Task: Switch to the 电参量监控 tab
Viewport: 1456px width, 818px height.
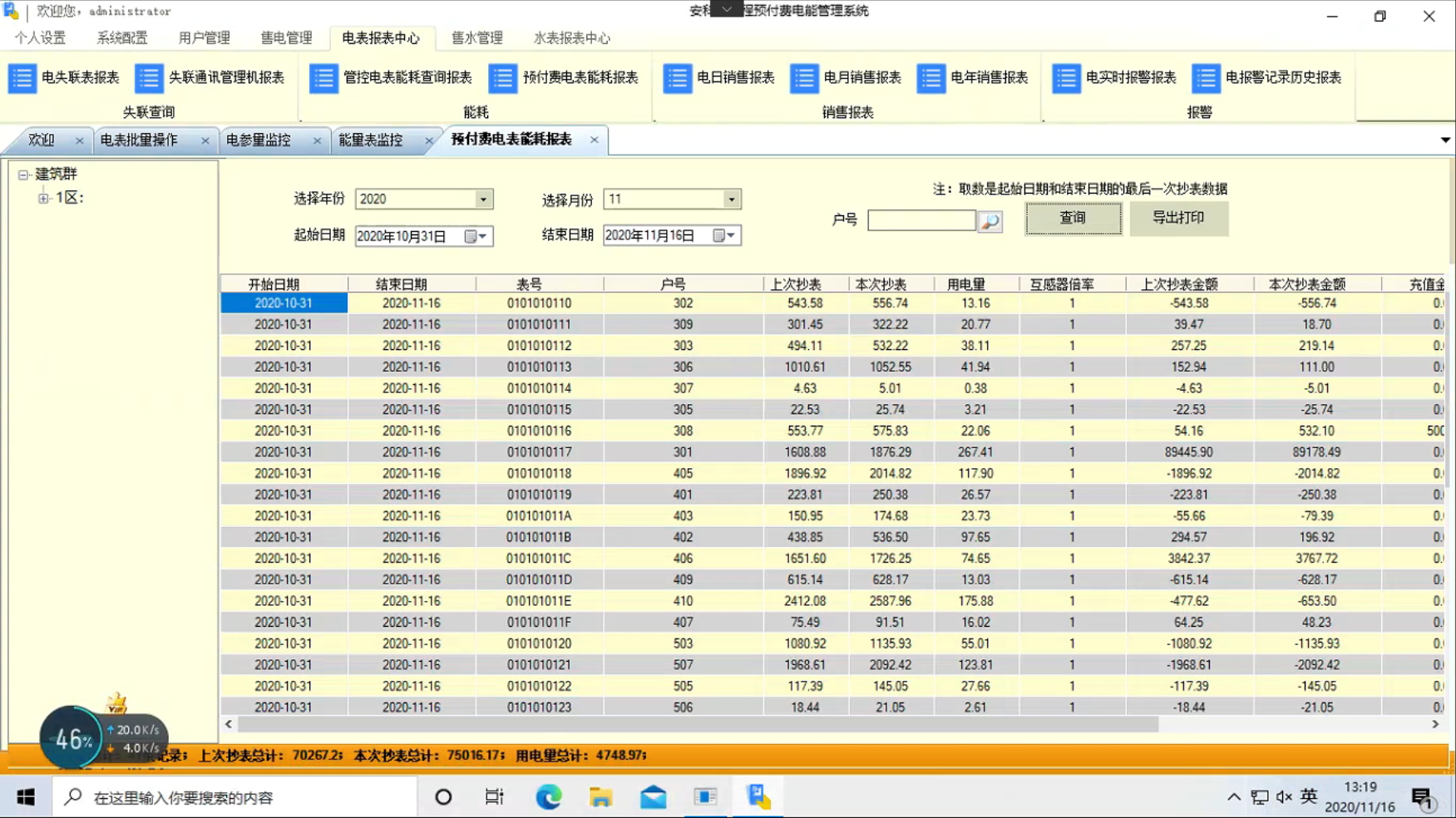Action: coord(258,140)
